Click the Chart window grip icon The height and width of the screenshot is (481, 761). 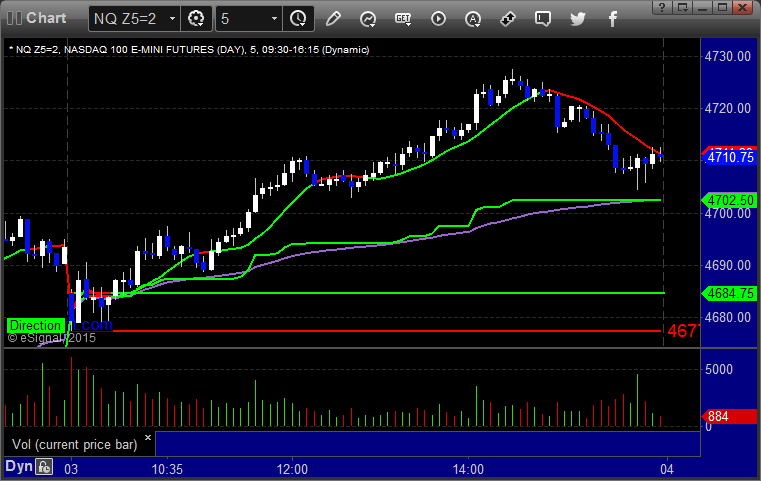(15, 18)
